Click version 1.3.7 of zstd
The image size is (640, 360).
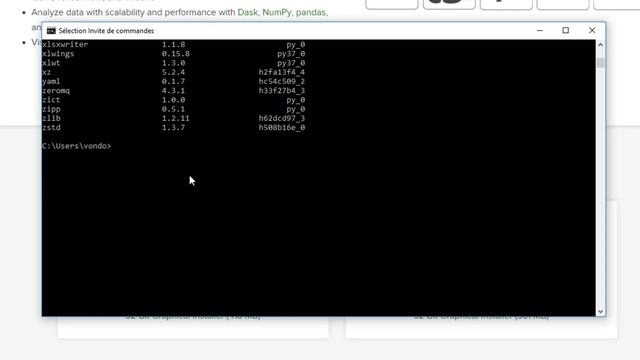tap(173, 127)
